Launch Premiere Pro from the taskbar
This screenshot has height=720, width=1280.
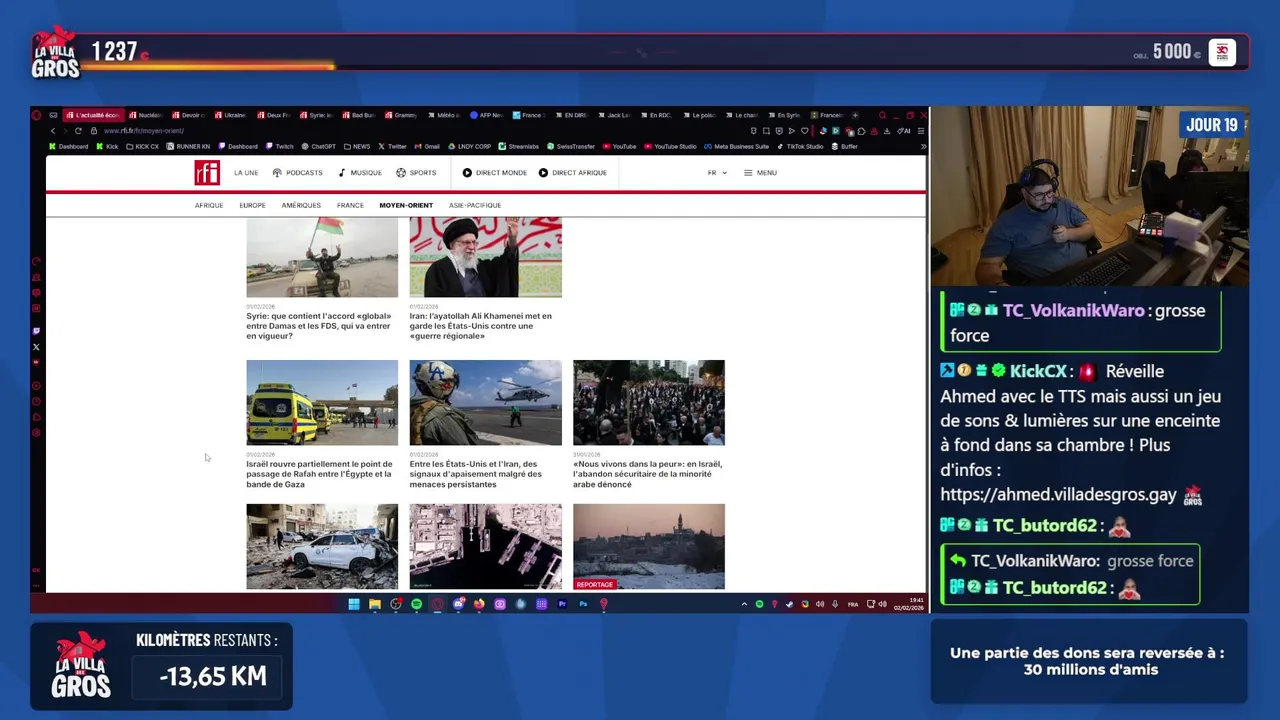point(562,604)
